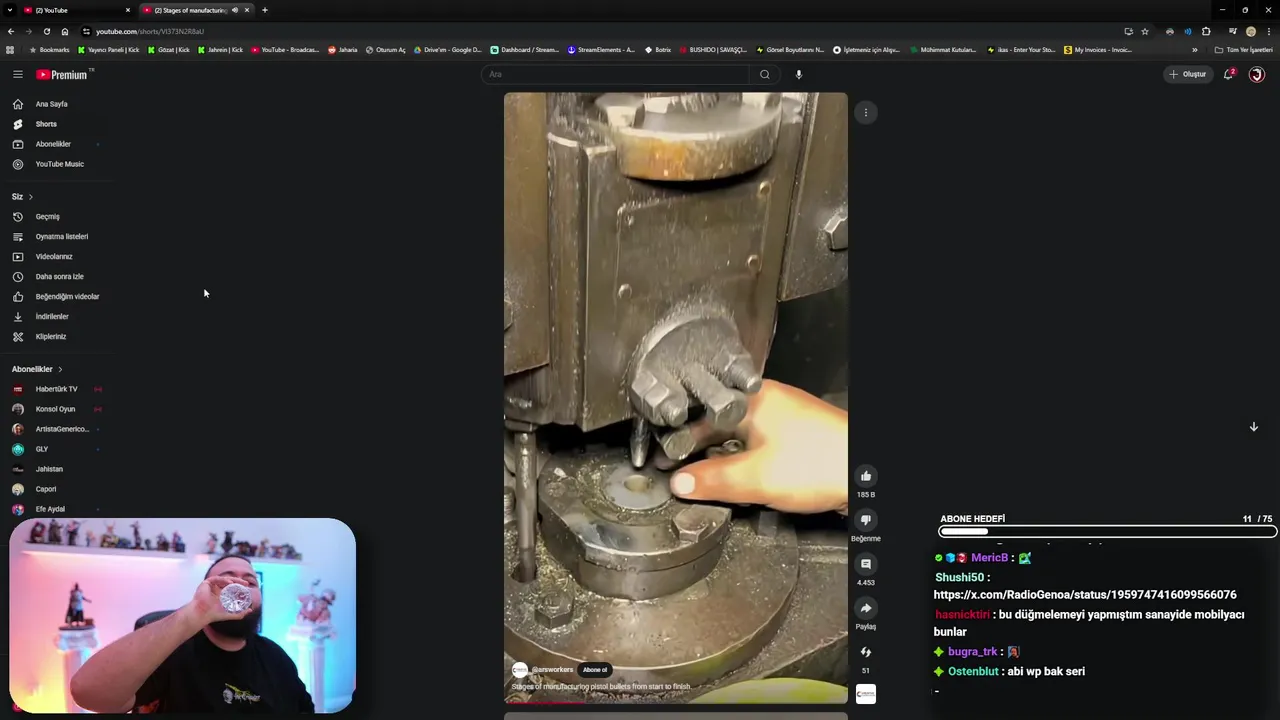Open ArtistaGenerico channel
The width and height of the screenshot is (1280, 720).
62,429
